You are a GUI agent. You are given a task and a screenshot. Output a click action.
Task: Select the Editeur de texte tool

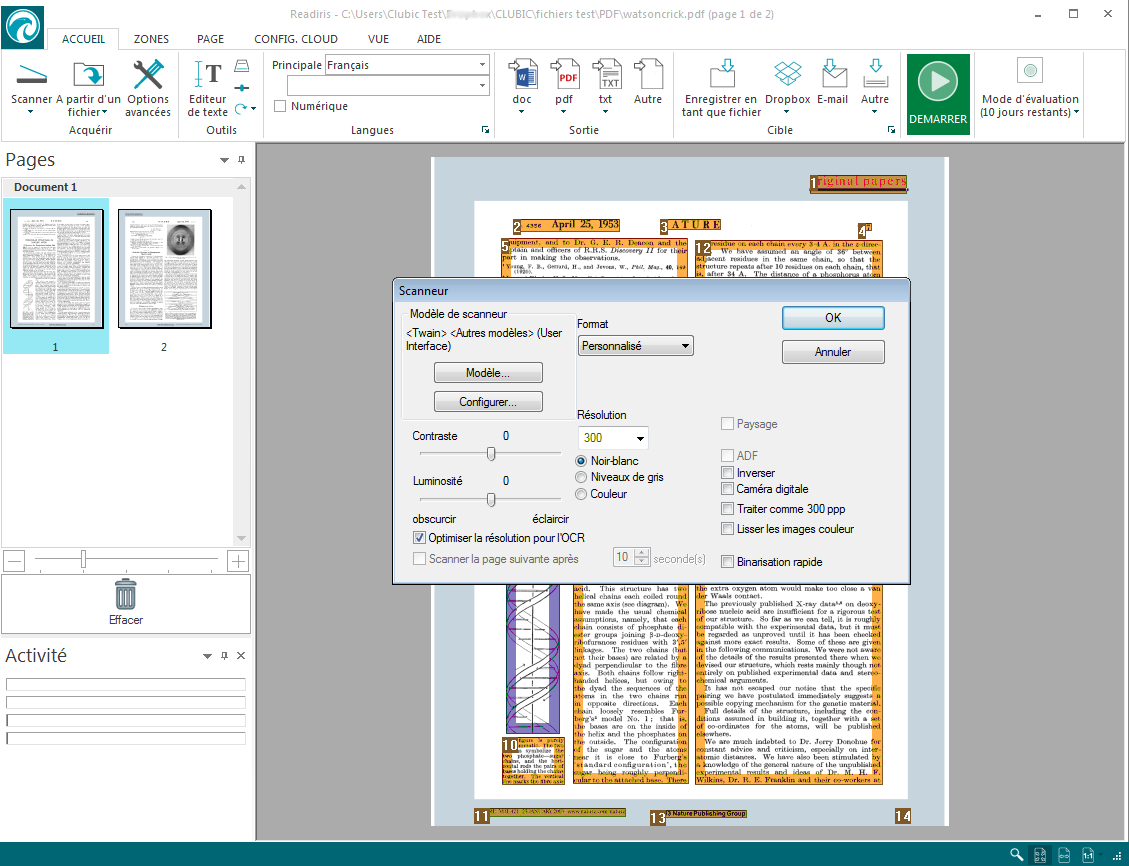(208, 76)
